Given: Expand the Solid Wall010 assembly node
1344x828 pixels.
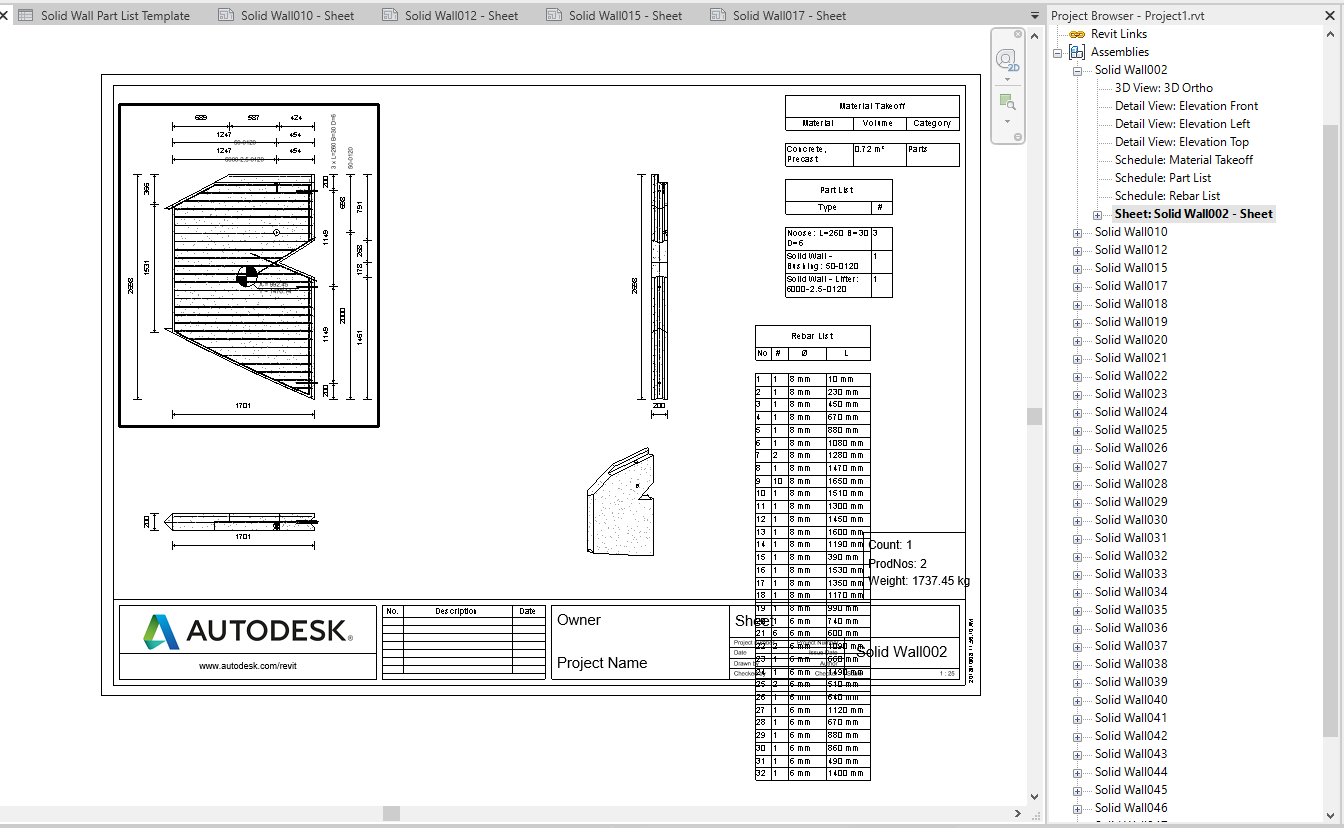Looking at the screenshot, I should pyautogui.click(x=1076, y=231).
